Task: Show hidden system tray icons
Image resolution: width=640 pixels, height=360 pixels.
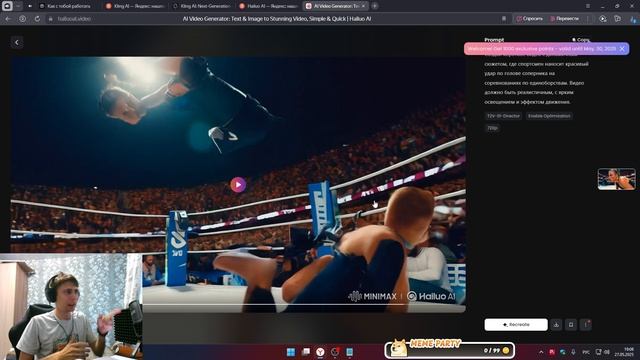Action: coord(541,352)
